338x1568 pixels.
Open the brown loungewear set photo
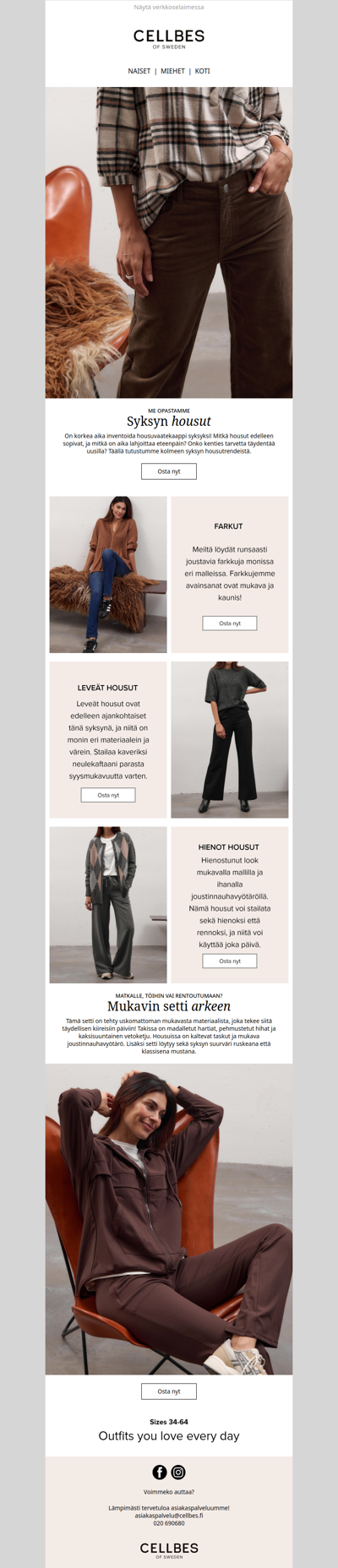[169, 1219]
